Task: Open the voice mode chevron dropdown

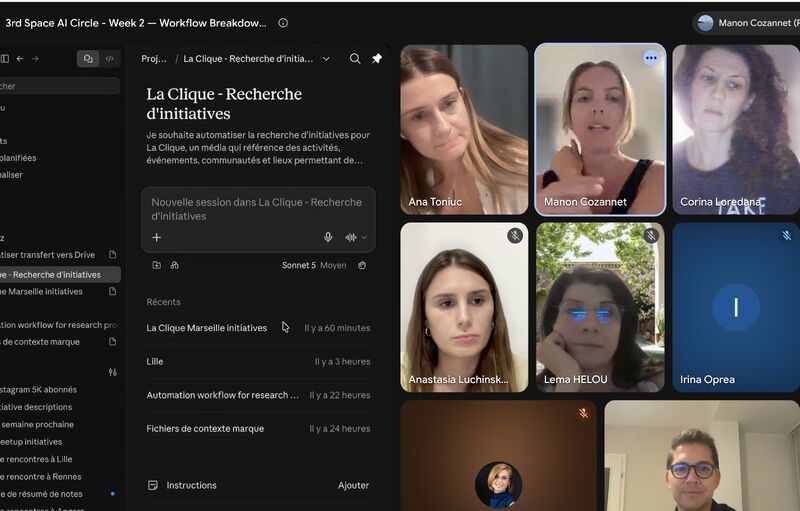Action: coord(364,237)
